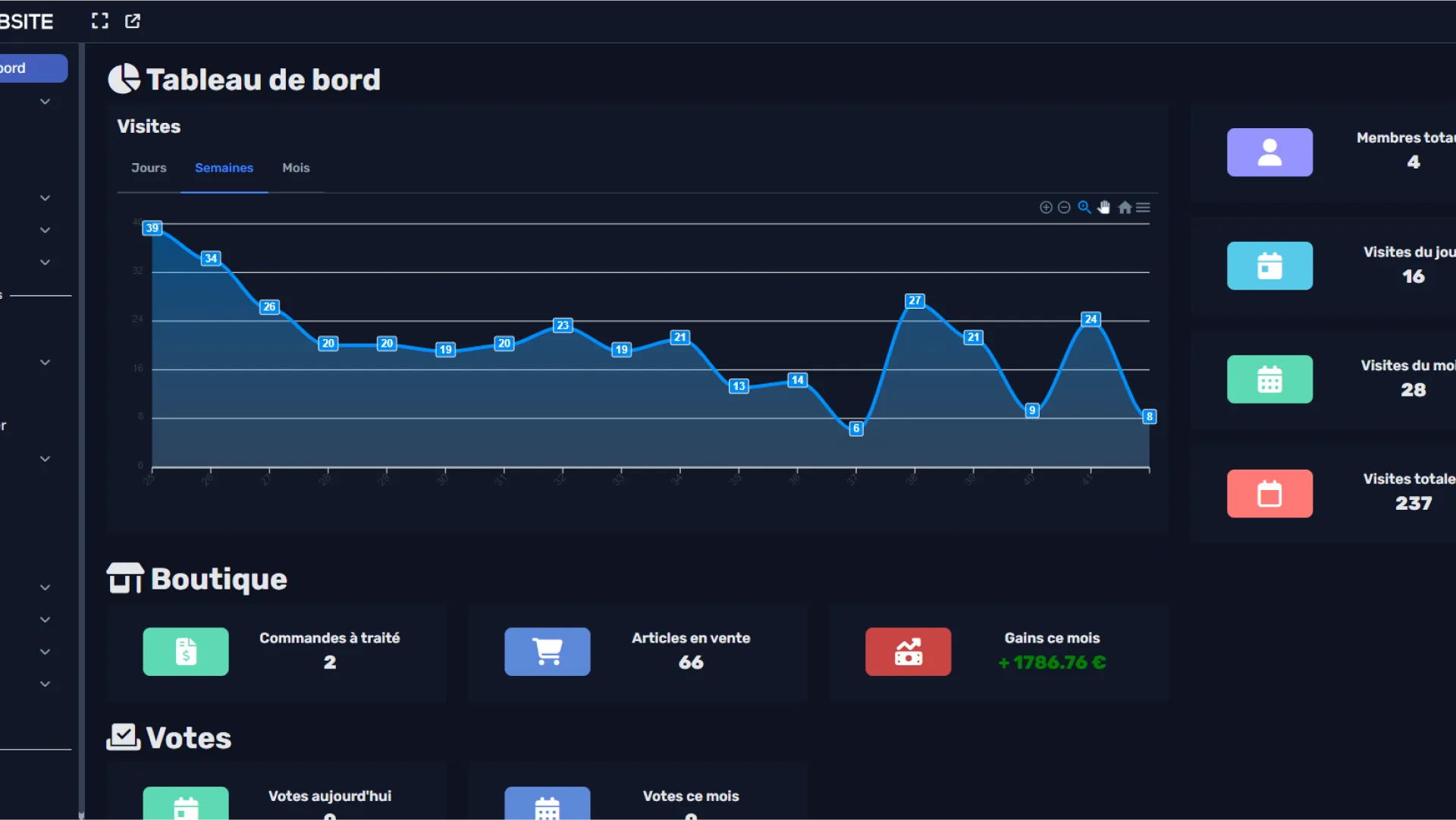The image size is (1456, 820).
Task: Click the purple Membres totaux user icon
Action: pyautogui.click(x=1269, y=152)
